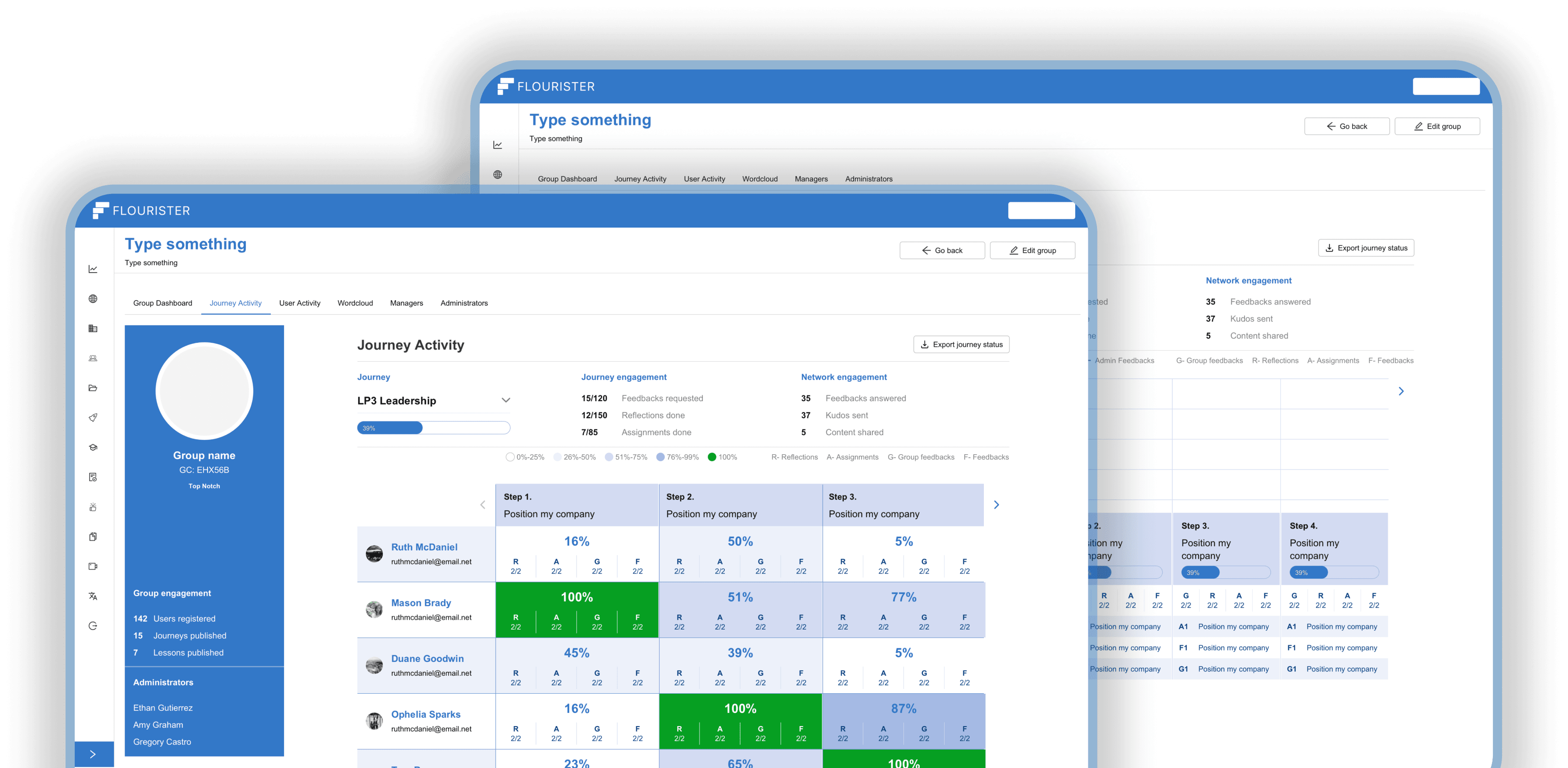Click the globe icon in front window sidebar

click(x=93, y=299)
